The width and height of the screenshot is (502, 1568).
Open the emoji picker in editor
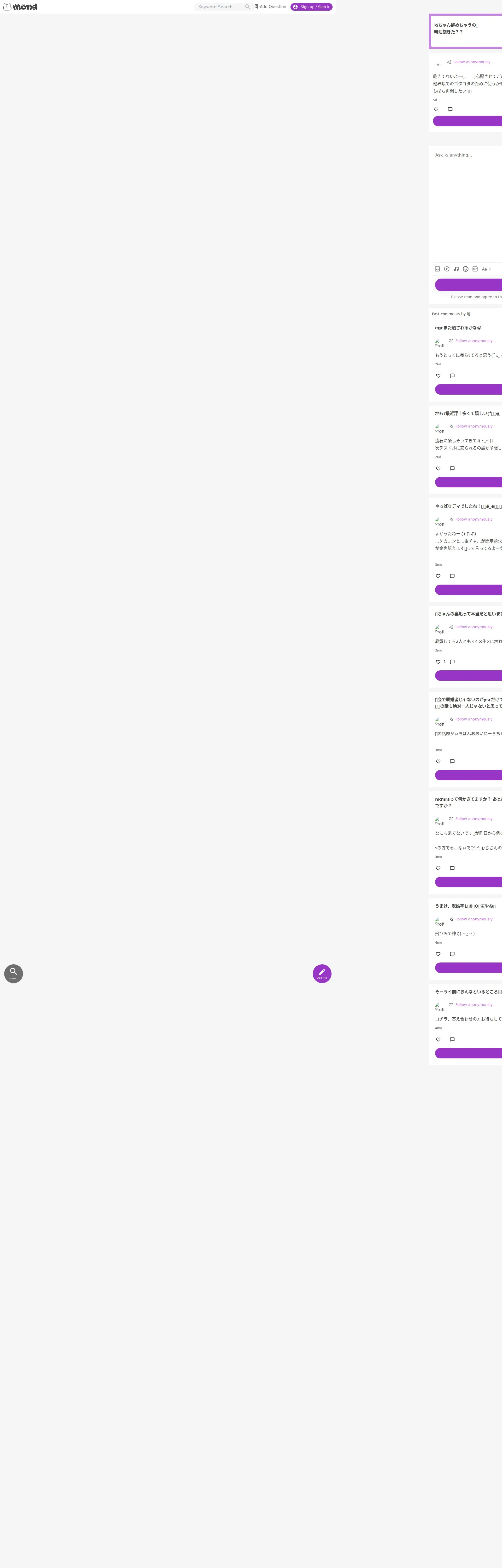[465, 269]
